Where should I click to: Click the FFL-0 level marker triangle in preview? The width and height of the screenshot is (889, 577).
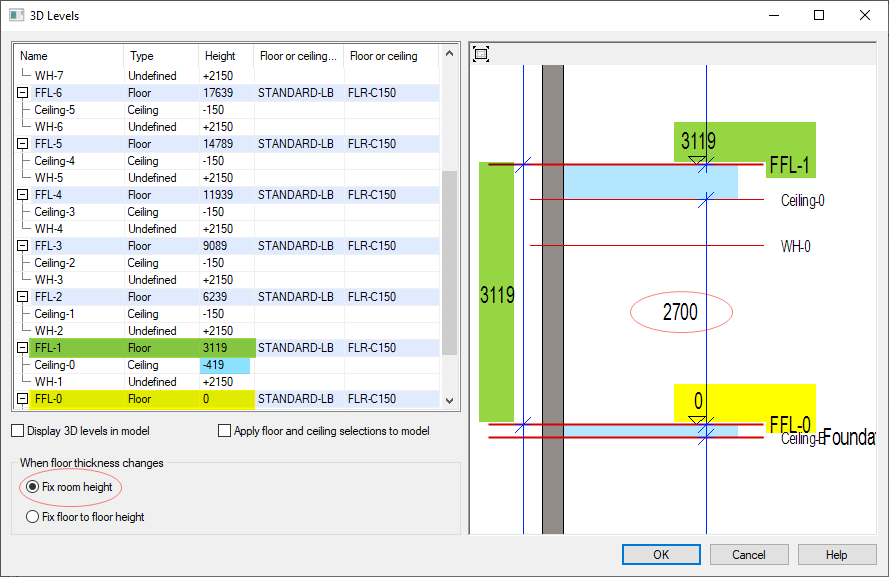(x=698, y=419)
